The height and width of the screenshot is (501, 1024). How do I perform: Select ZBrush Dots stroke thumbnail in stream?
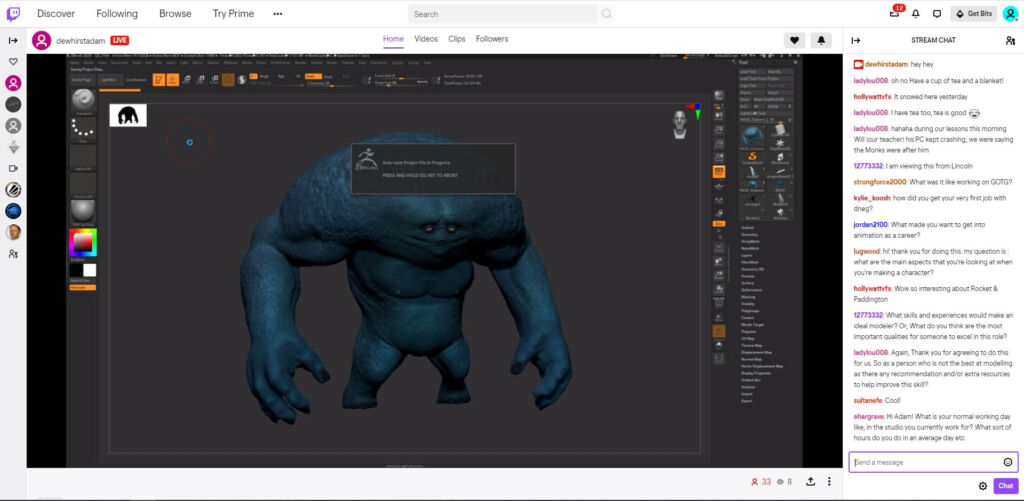[x=83, y=129]
